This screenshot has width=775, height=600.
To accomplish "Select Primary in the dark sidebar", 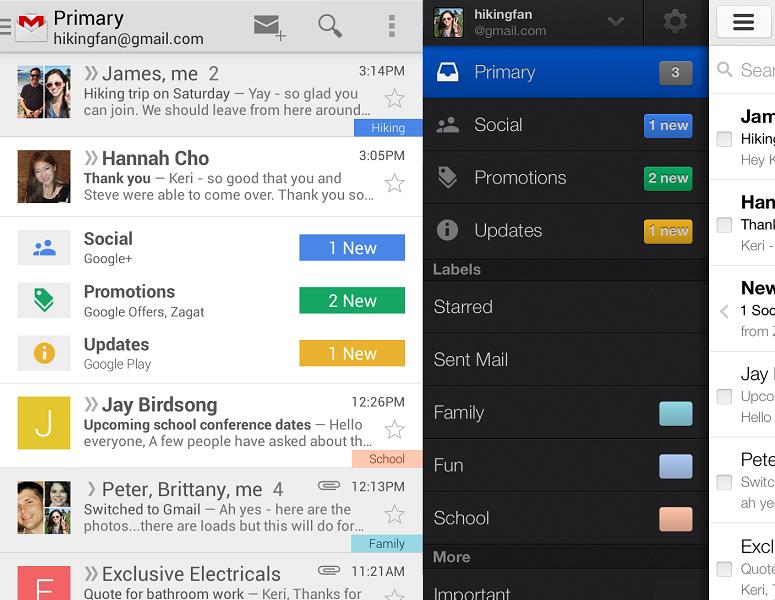I will point(566,72).
